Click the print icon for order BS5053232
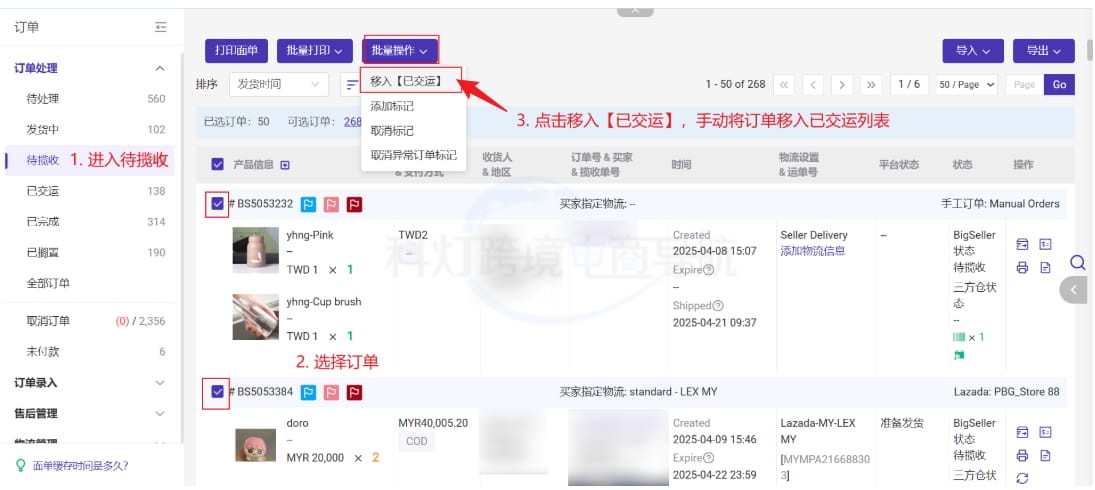 point(1022,267)
